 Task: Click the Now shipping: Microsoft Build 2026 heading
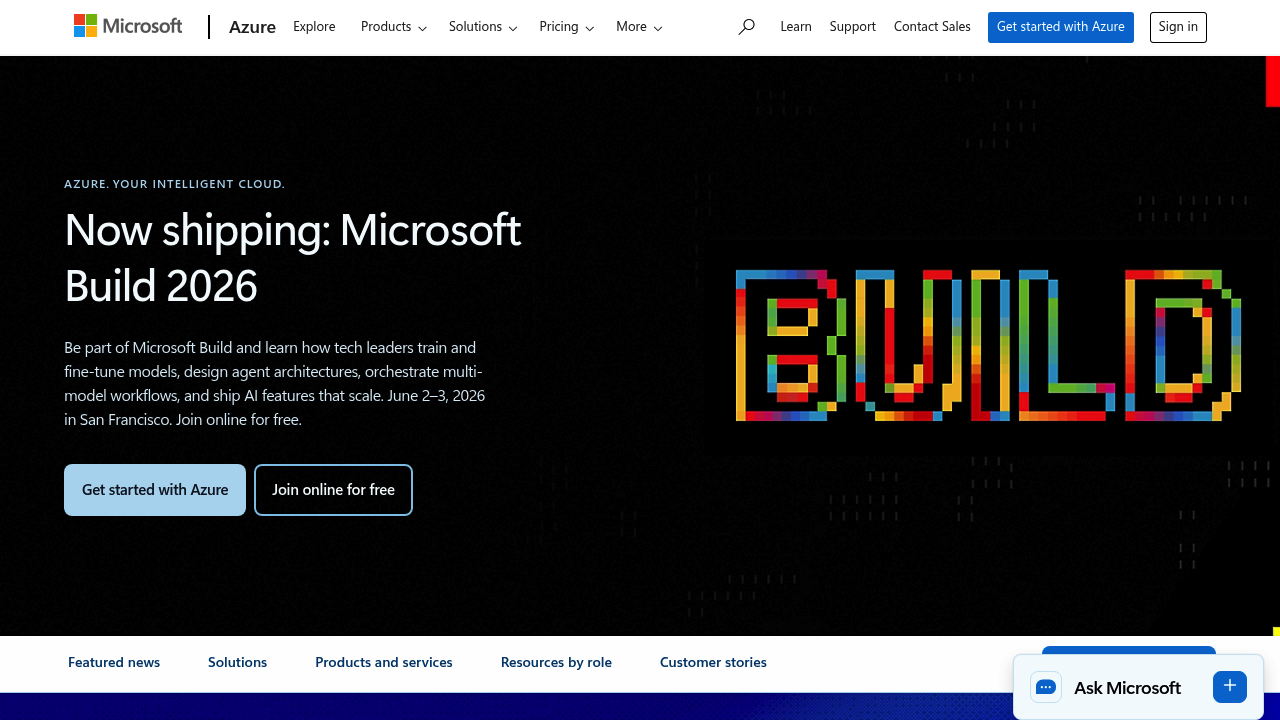coord(293,258)
